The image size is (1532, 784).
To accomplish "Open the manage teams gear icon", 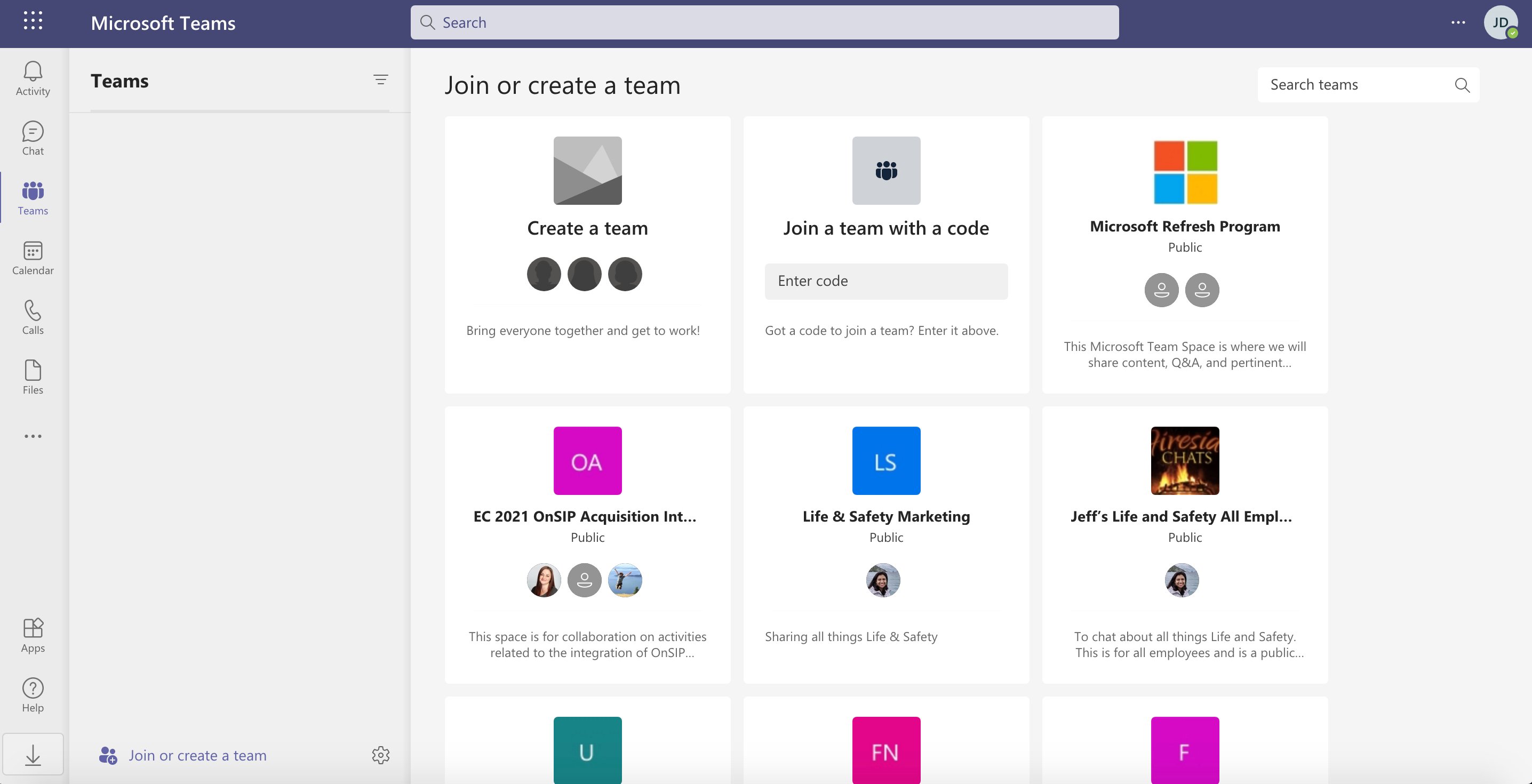I will click(x=381, y=755).
